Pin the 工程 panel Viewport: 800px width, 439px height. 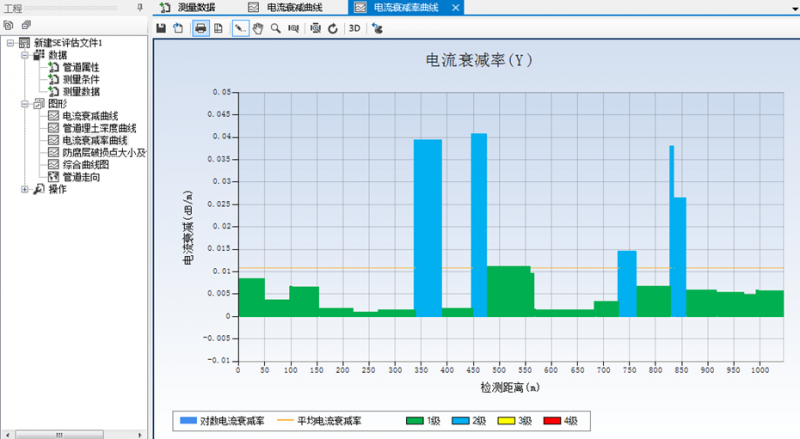point(140,8)
